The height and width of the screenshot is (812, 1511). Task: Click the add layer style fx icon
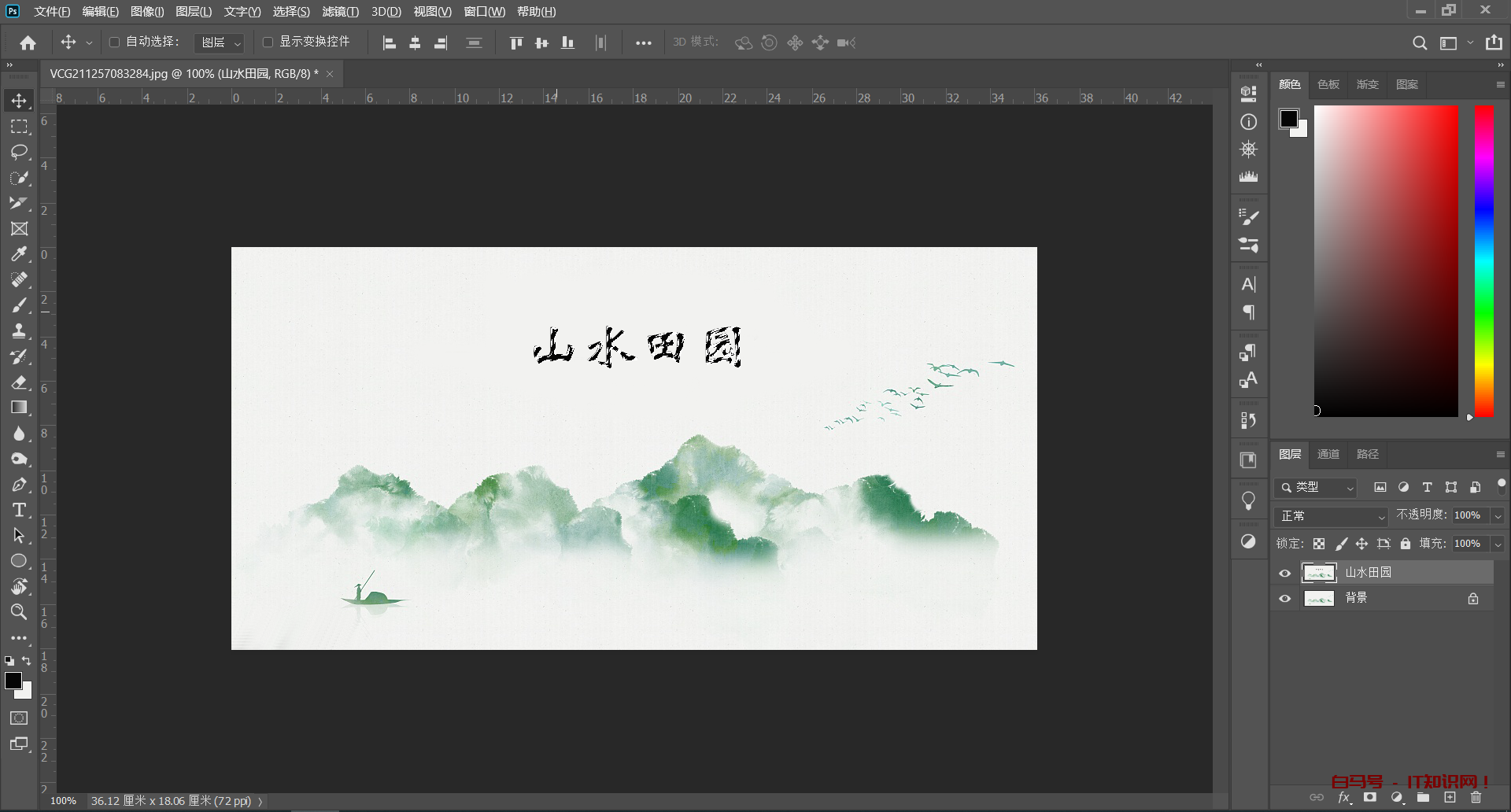(1344, 798)
